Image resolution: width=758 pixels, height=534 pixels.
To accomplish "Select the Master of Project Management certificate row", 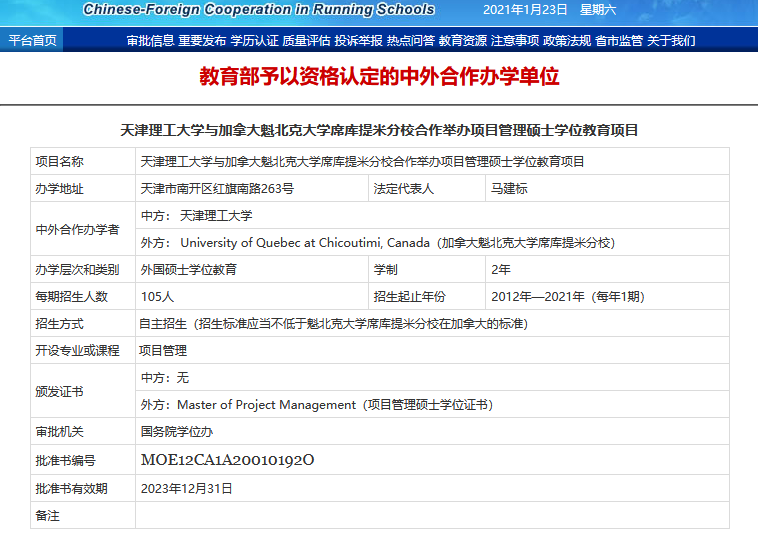I will 433,405.
